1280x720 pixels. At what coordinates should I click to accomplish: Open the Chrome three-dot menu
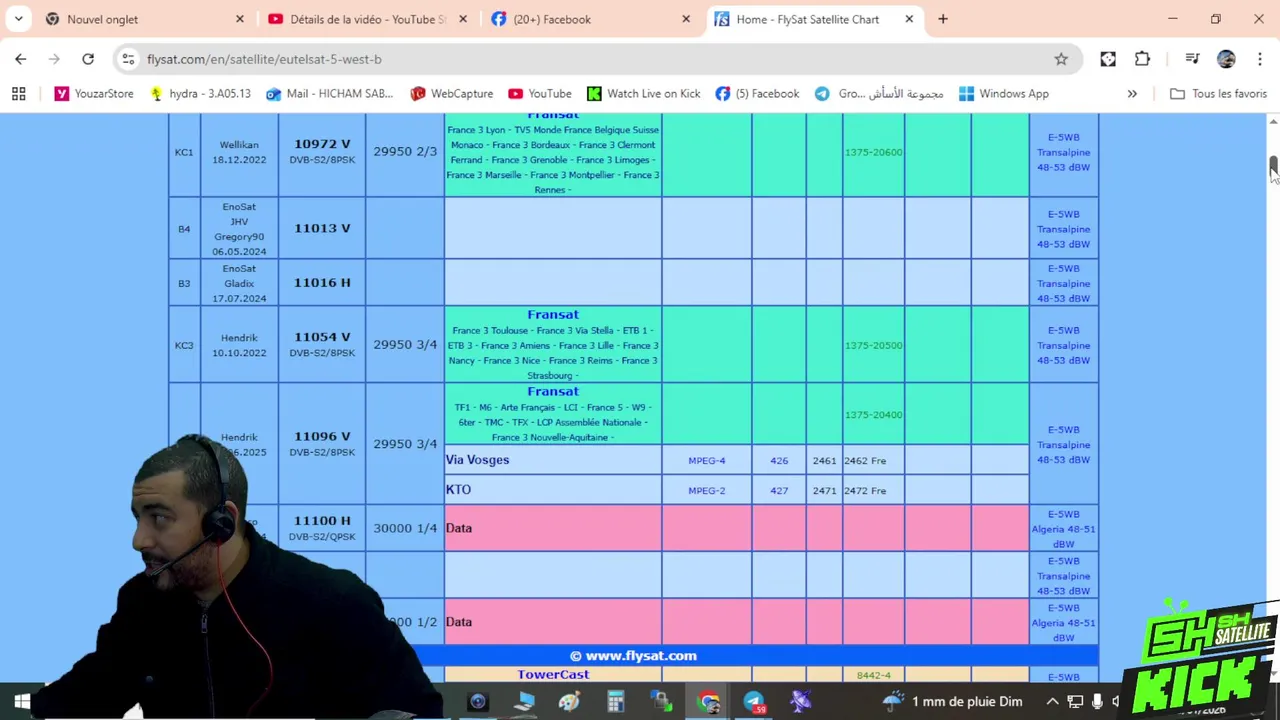pos(1259,59)
